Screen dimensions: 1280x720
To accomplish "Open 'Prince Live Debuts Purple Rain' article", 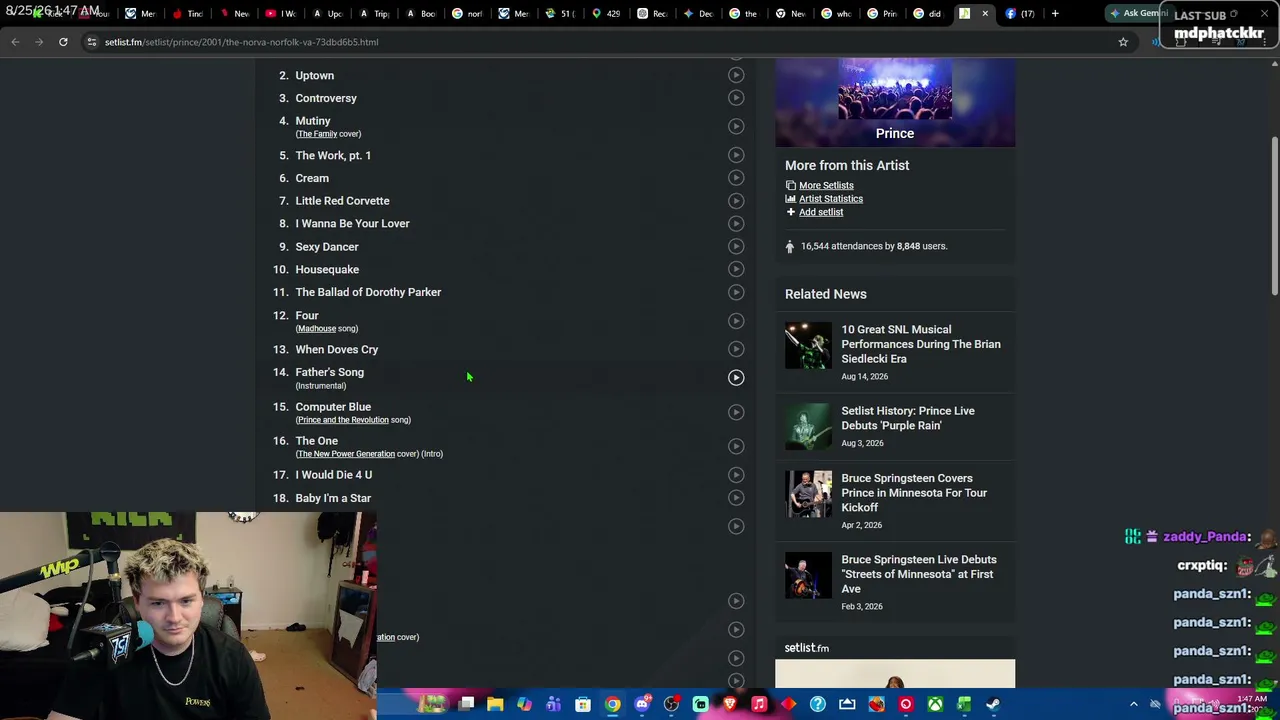I will point(908,418).
